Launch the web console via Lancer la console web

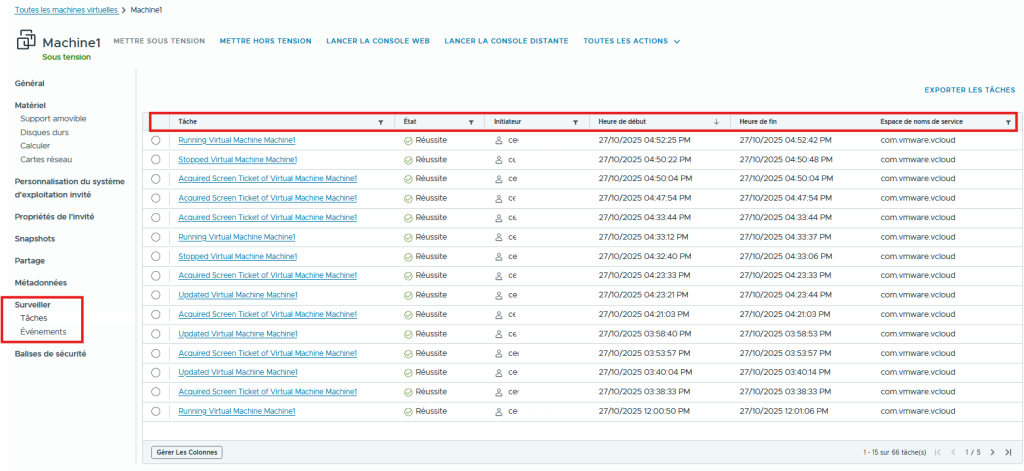[377, 41]
